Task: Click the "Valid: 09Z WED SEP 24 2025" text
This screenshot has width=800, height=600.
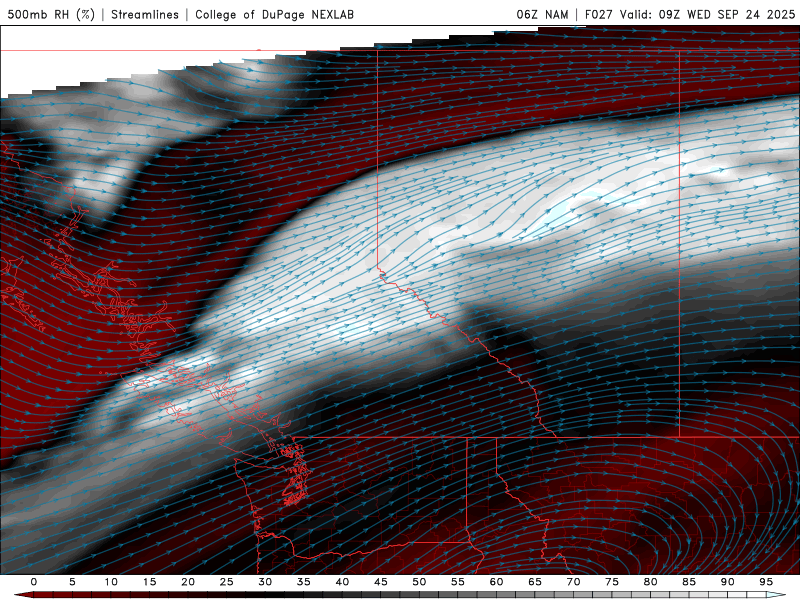Action: pyautogui.click(x=708, y=14)
